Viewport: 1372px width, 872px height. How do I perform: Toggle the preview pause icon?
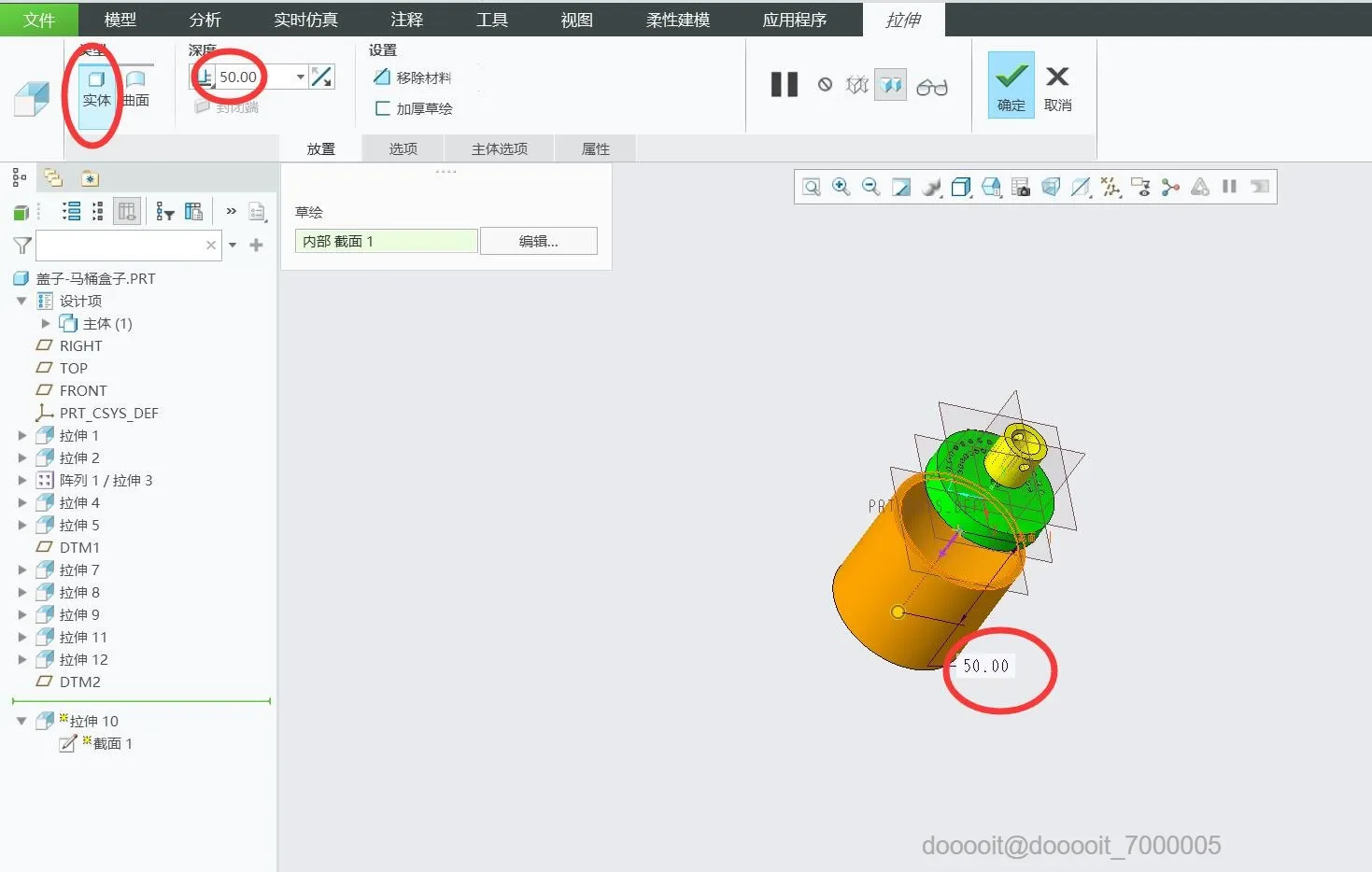[783, 84]
